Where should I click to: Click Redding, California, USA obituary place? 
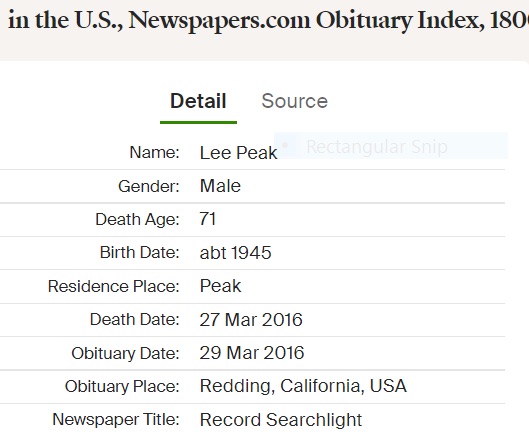tap(303, 386)
